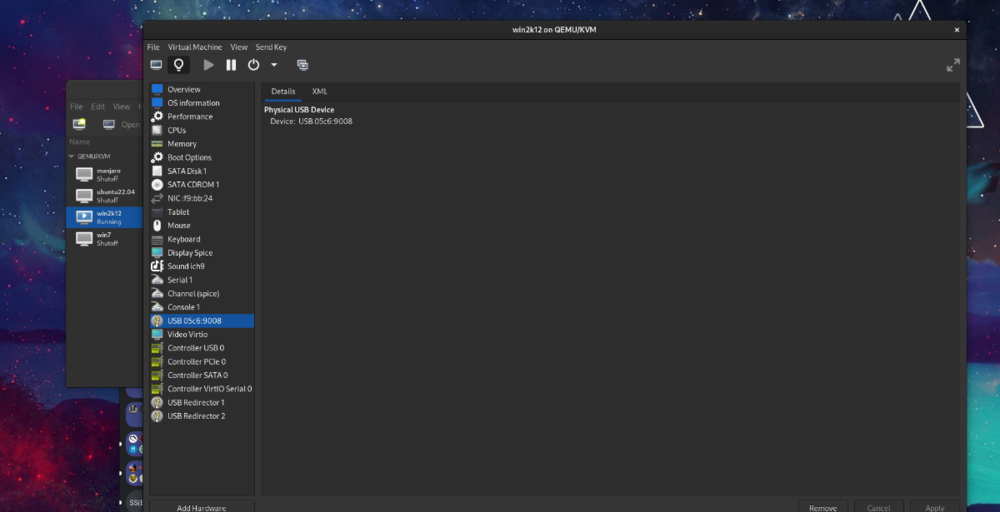Open the Send Key menu

[x=271, y=47]
